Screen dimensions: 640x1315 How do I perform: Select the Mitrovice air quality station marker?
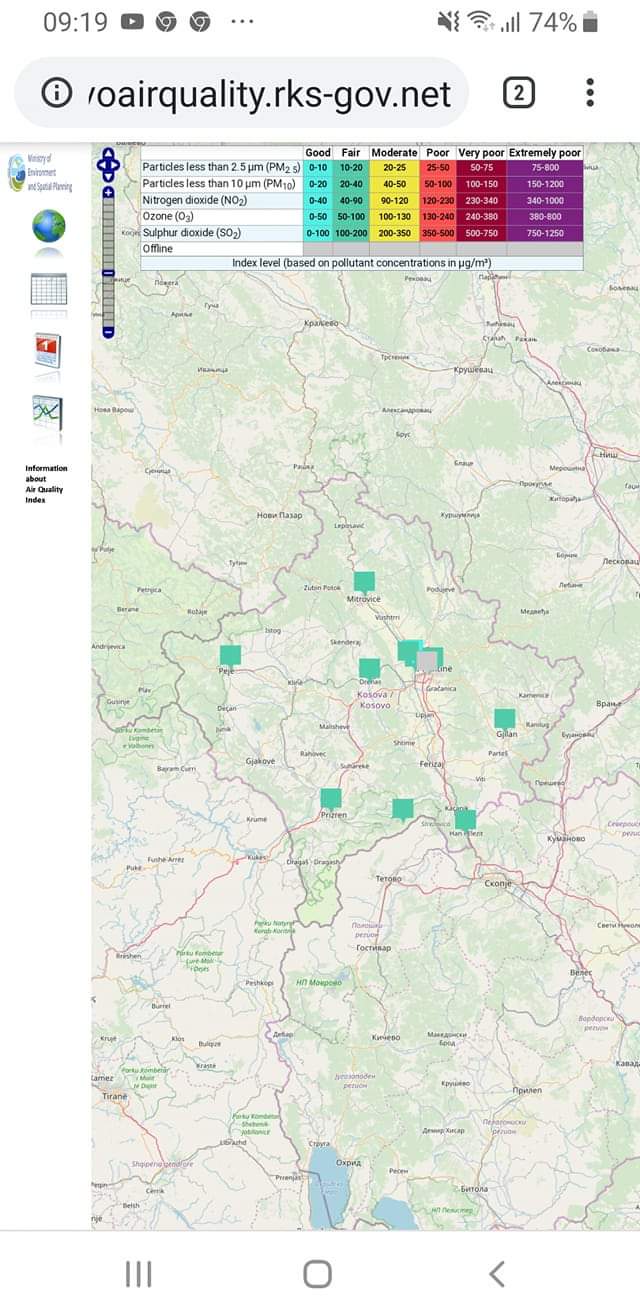coord(364,581)
